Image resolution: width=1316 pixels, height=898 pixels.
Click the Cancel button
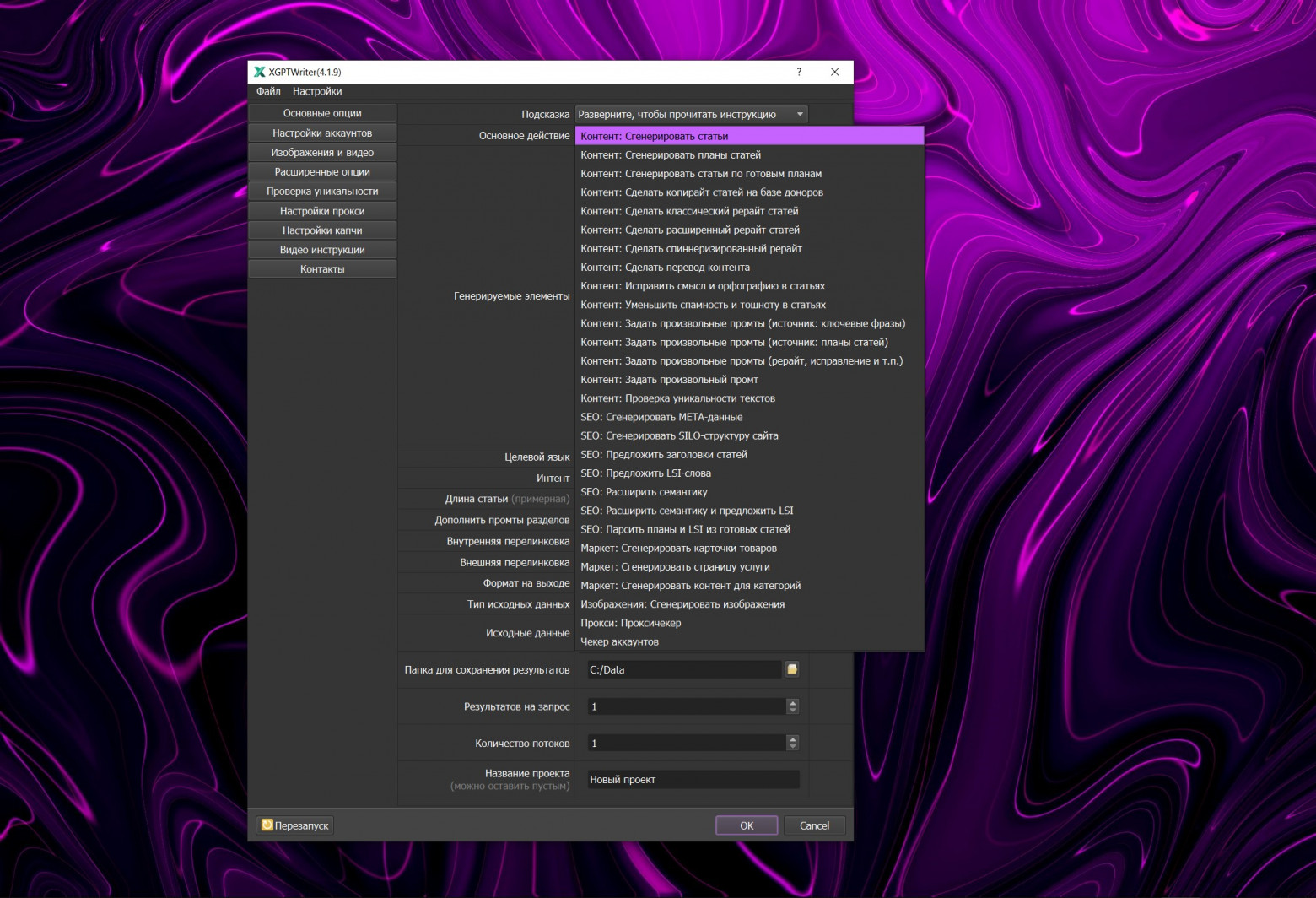pyautogui.click(x=814, y=825)
